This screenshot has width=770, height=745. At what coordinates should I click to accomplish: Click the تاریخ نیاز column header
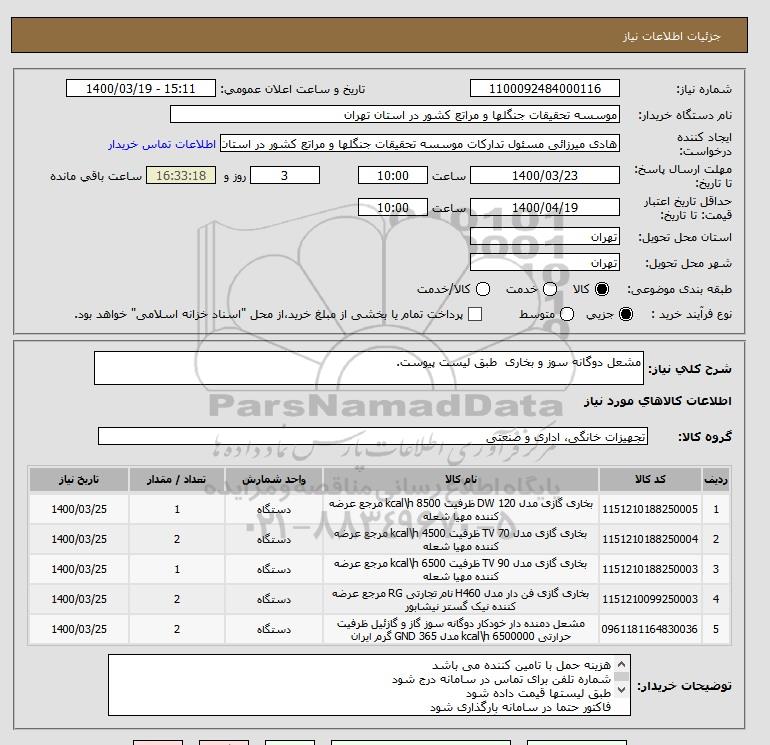tap(79, 479)
